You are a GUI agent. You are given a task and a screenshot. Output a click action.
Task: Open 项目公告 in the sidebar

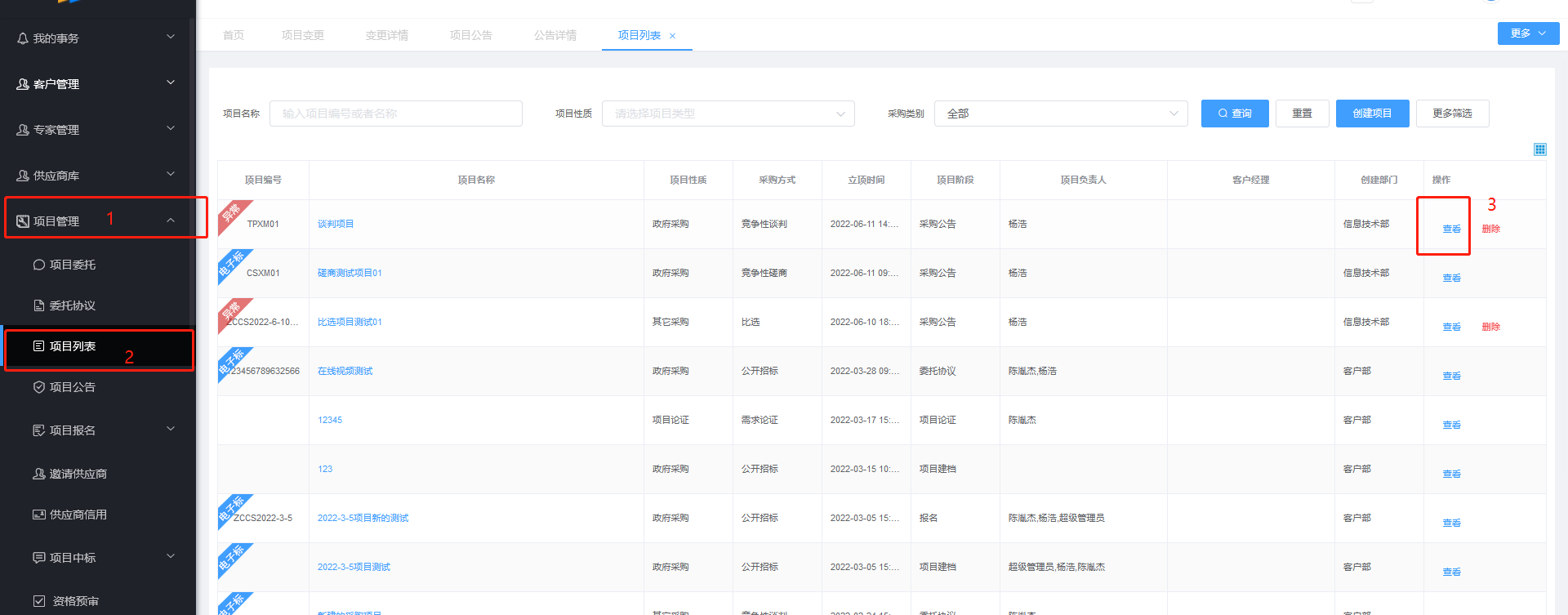coord(73,387)
